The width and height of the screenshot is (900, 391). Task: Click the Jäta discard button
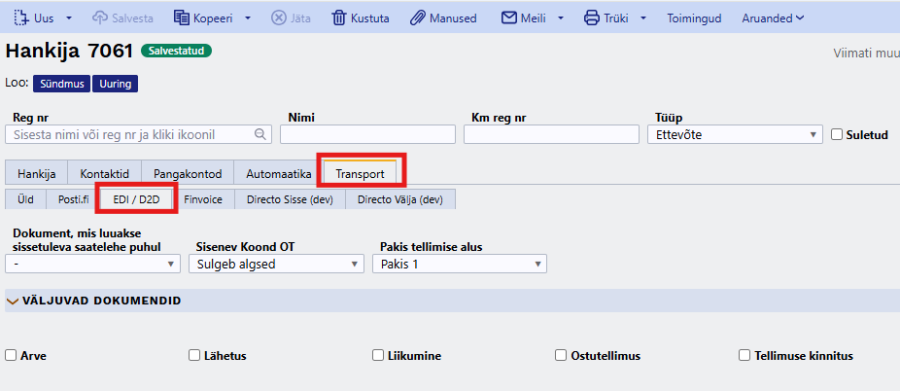pyautogui.click(x=290, y=18)
